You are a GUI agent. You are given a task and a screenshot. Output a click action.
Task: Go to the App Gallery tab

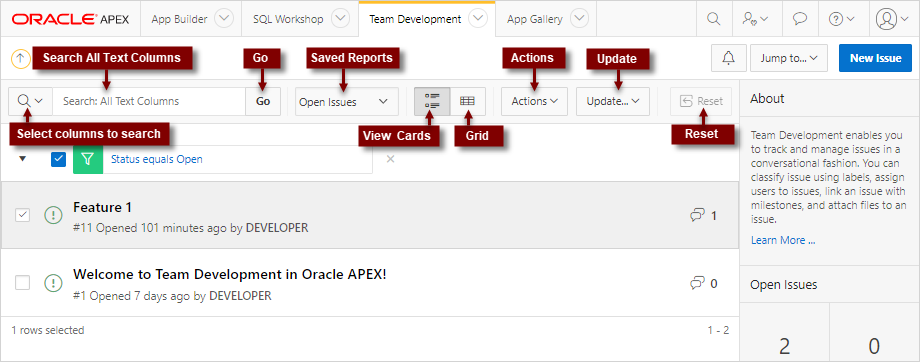(535, 19)
